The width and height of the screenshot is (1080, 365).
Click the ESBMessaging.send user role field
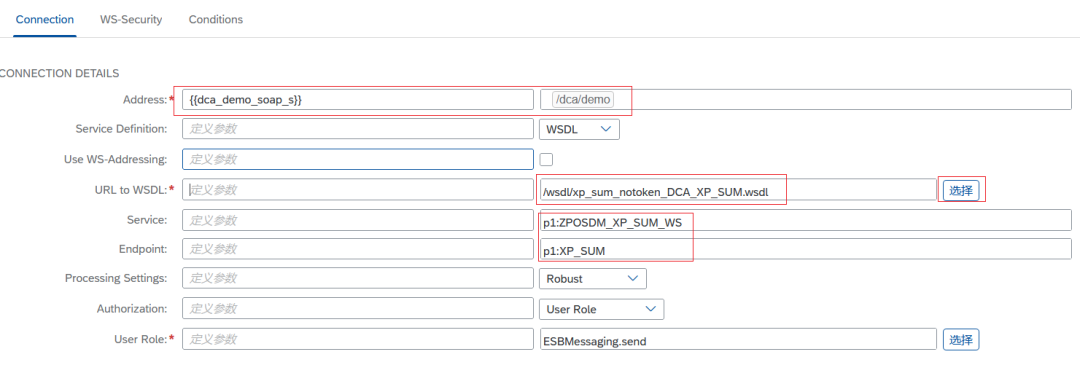[738, 340]
